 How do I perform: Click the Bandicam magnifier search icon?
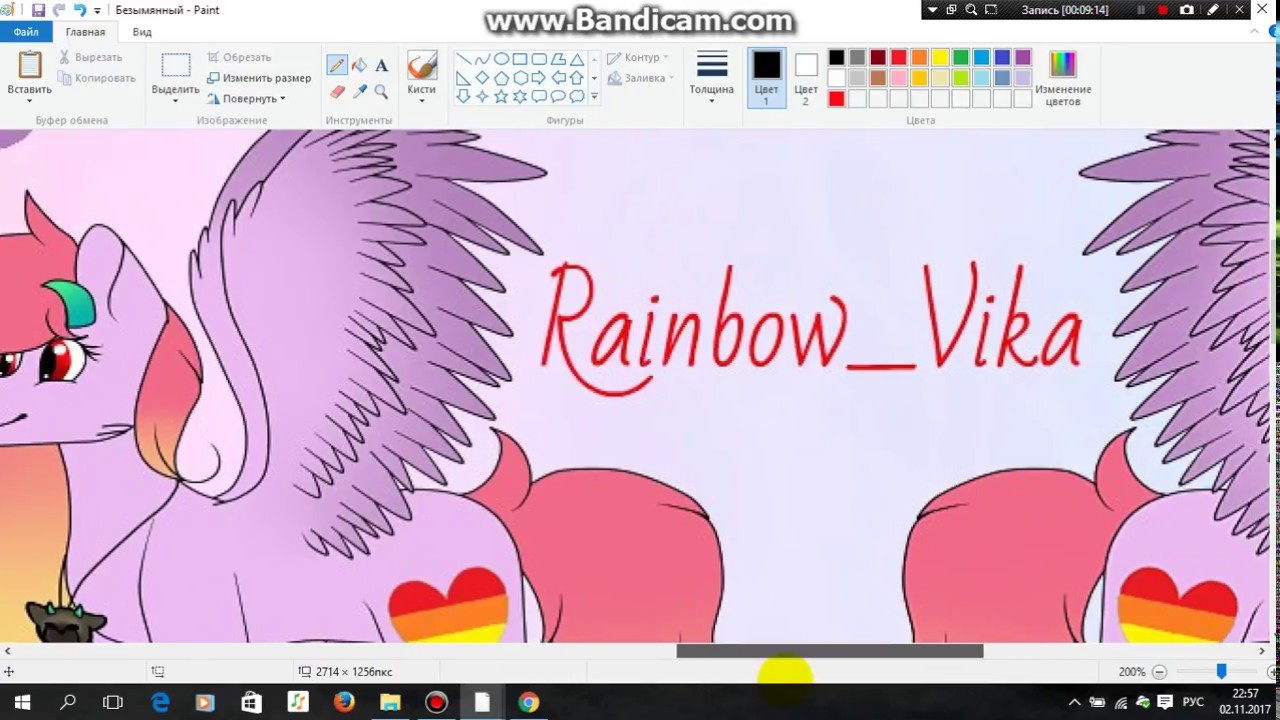pyautogui.click(x=971, y=10)
